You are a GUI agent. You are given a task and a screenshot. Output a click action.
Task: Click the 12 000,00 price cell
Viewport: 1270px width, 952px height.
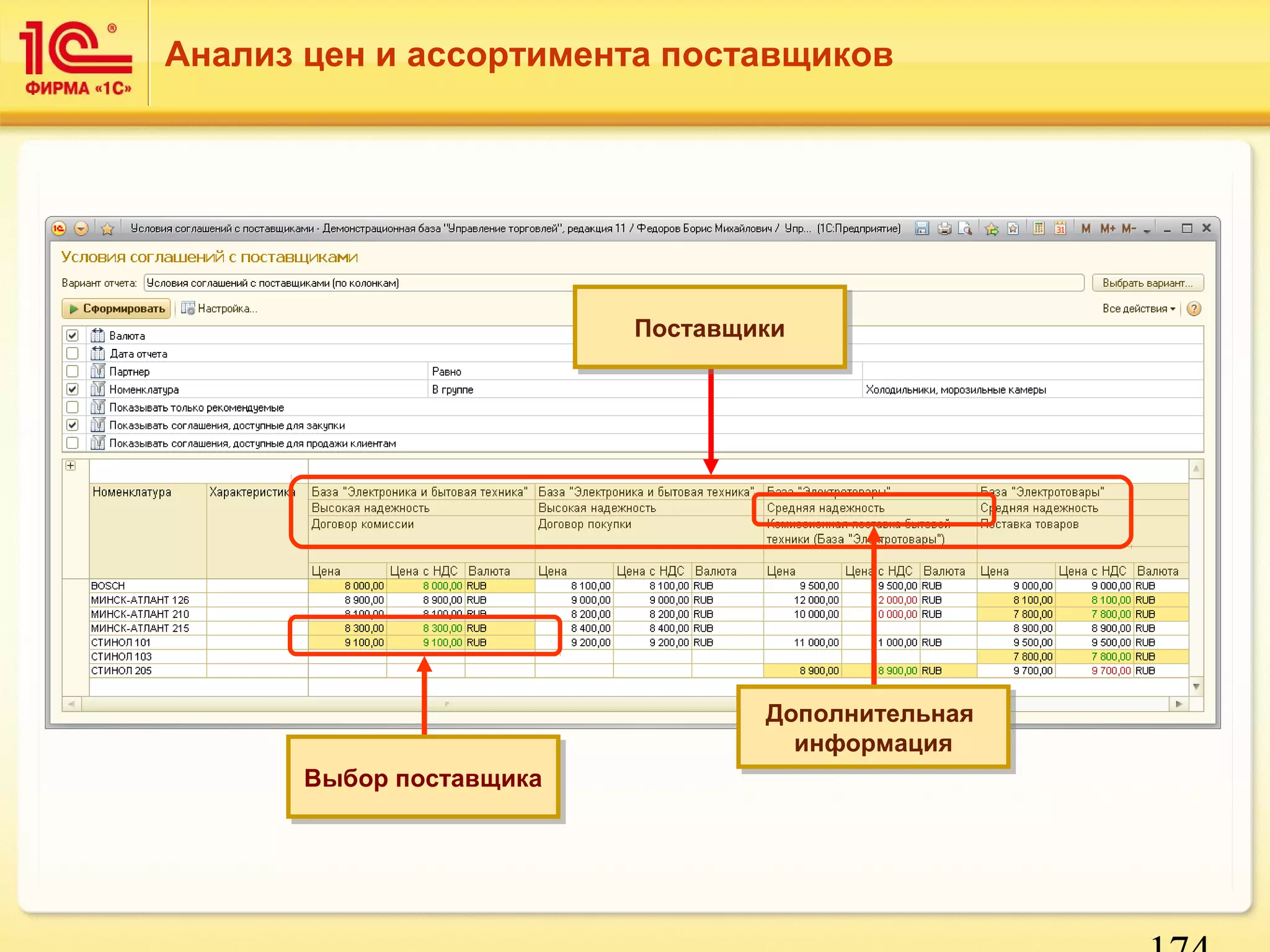(x=803, y=600)
